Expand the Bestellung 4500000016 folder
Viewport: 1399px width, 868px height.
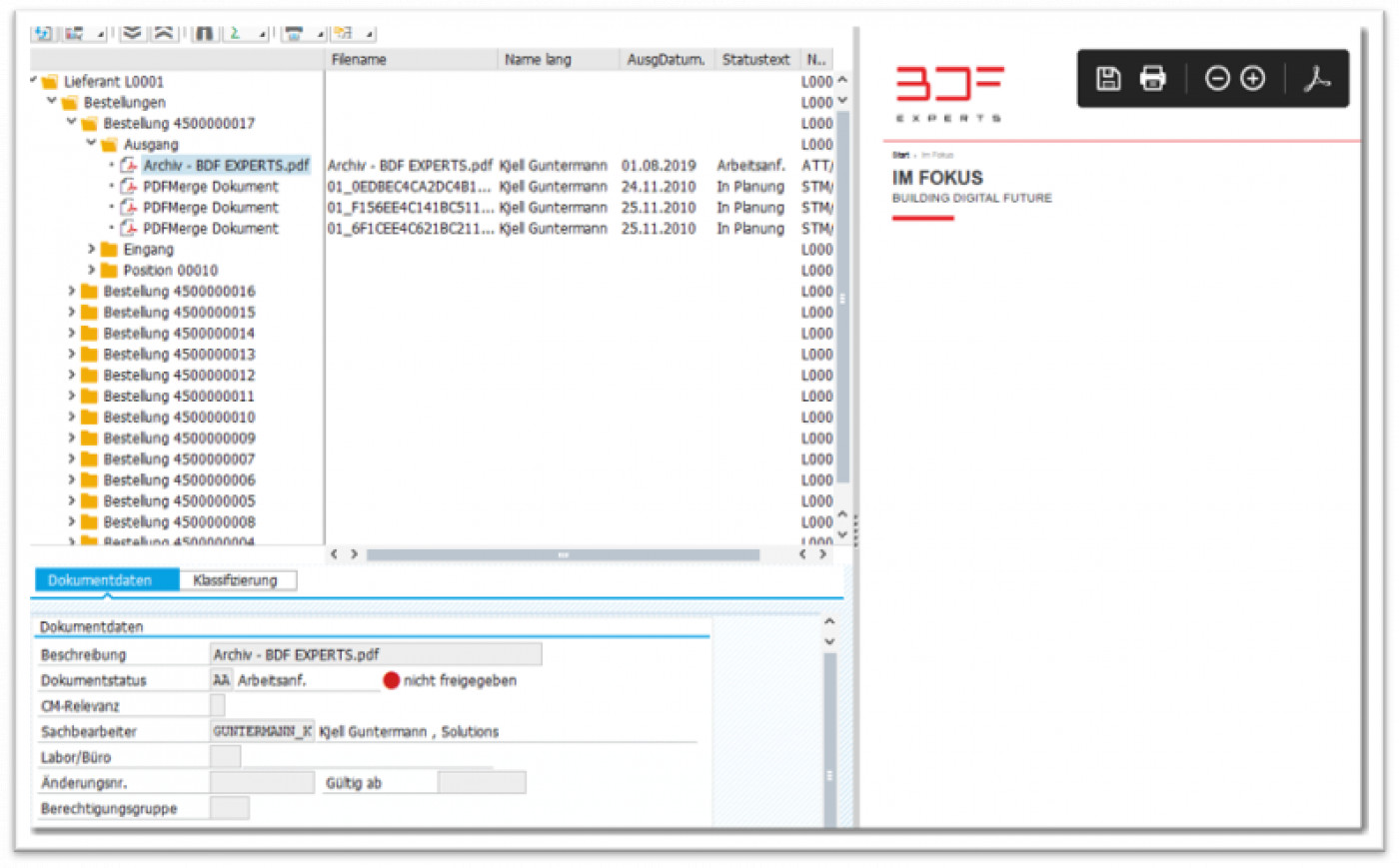pyautogui.click(x=69, y=291)
